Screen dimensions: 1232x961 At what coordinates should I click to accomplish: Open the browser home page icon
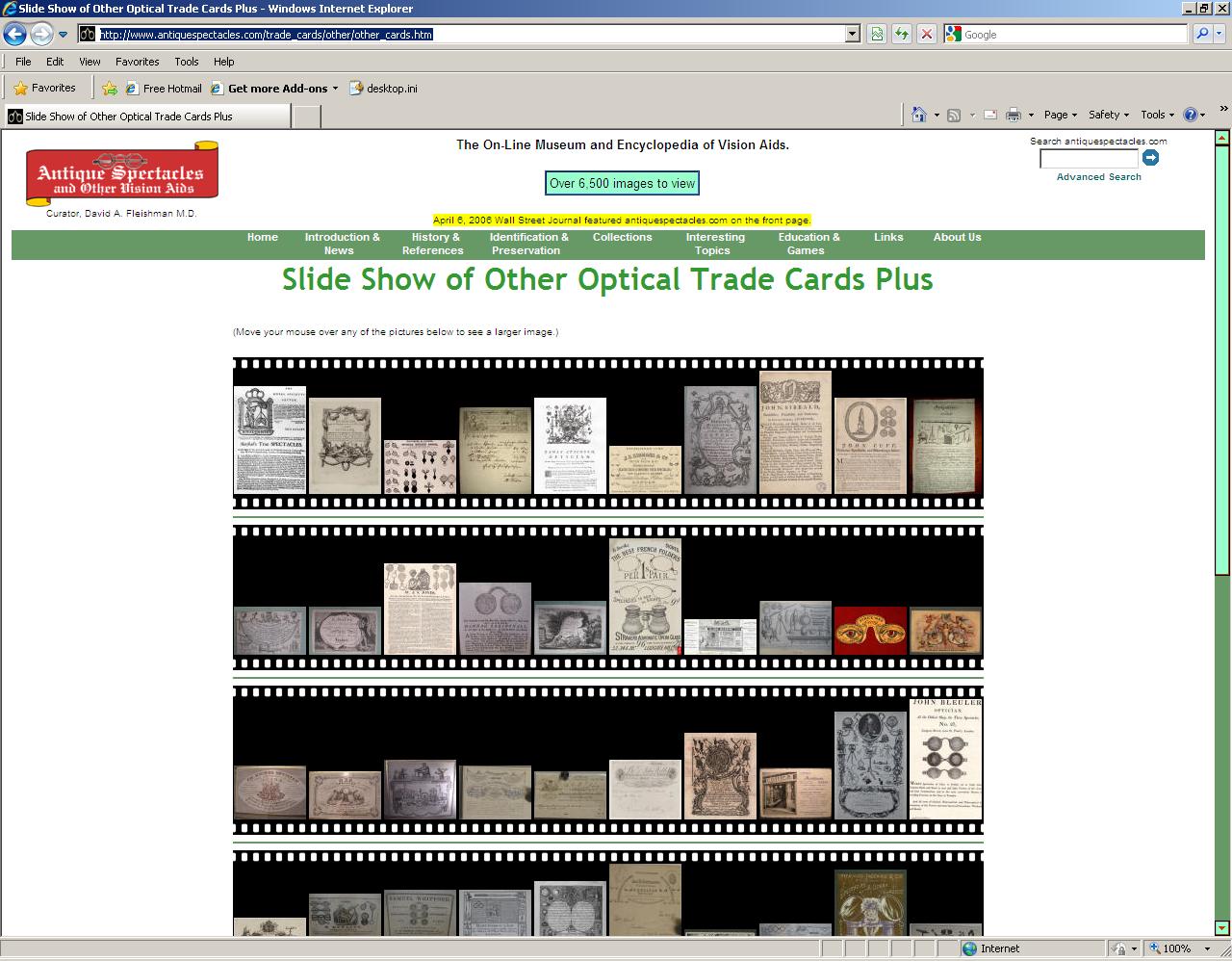click(918, 115)
